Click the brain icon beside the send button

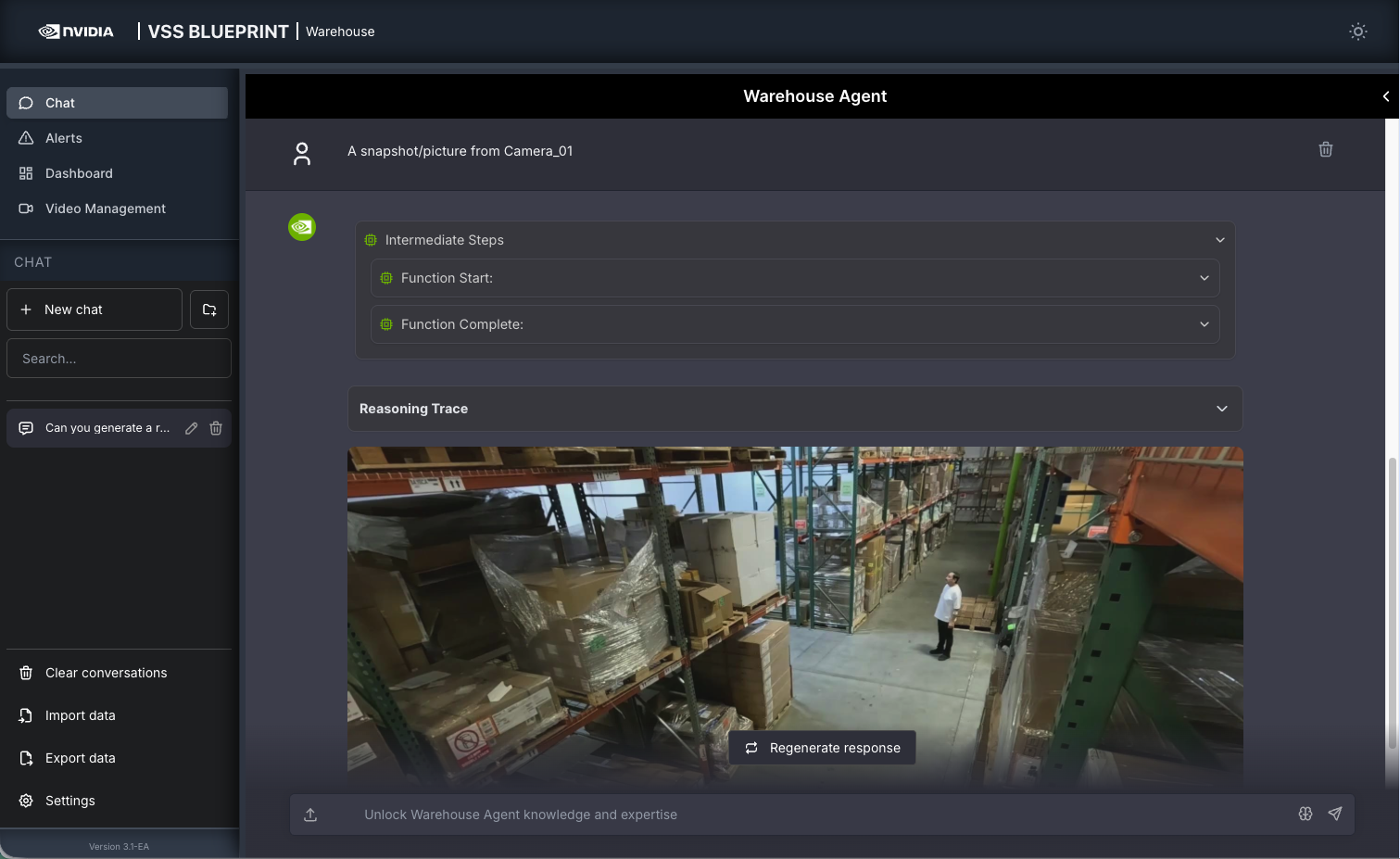click(1305, 814)
